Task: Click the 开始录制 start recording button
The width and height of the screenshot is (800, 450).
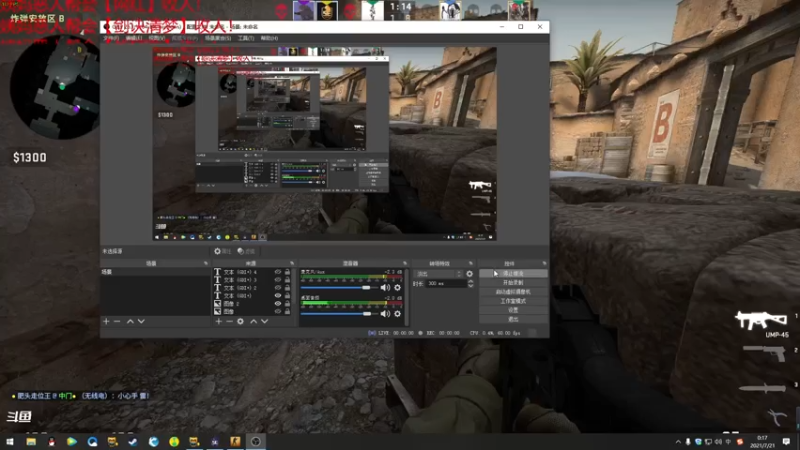Action: tap(513, 283)
